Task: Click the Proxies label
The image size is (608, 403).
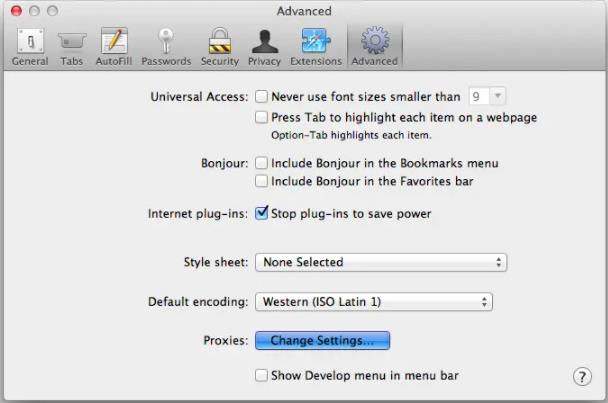Action: [226, 341]
